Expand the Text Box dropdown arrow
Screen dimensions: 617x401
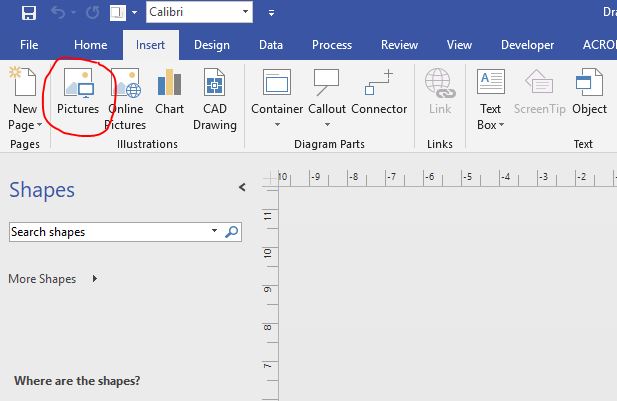(501, 125)
